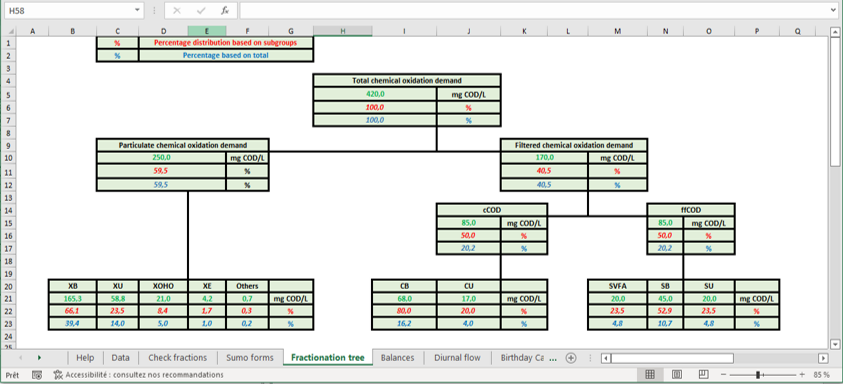Viewport: 843px width, 384px height.
Task: Expand the formula bar with chevron
Action: pos(834,10)
